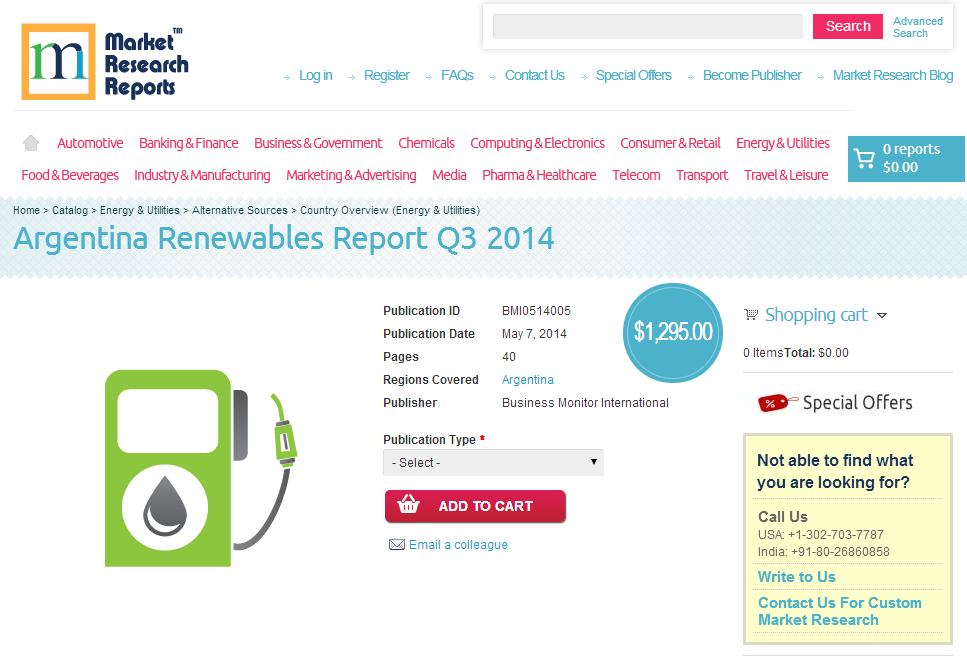
Task: Select the Computing & Electronics category
Action: (x=537, y=143)
